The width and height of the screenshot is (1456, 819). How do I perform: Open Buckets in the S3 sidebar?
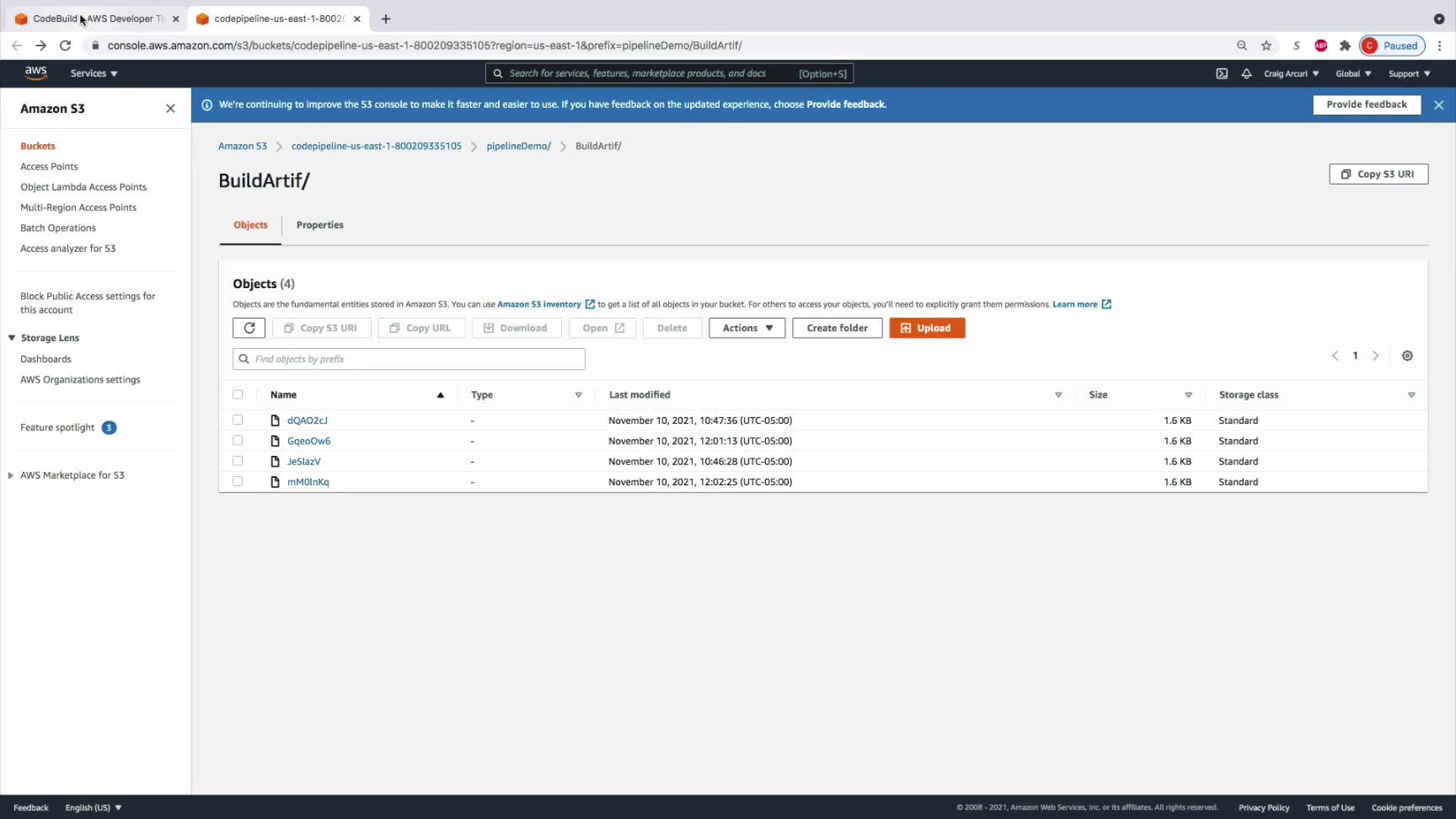point(38,146)
